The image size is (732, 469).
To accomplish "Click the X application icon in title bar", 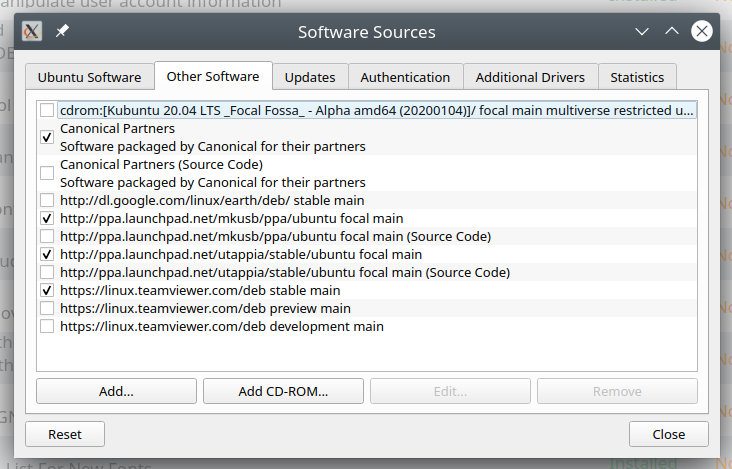I will click(x=32, y=32).
